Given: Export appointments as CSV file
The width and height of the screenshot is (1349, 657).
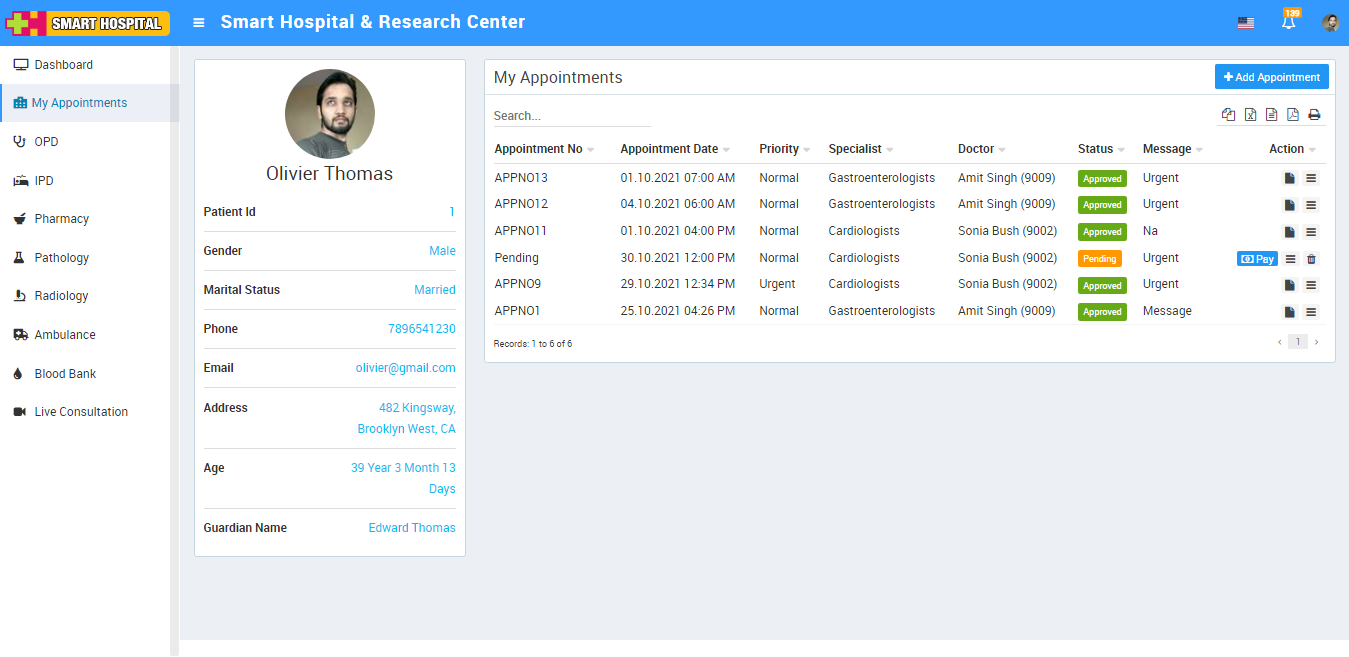Looking at the screenshot, I should coord(1271,115).
